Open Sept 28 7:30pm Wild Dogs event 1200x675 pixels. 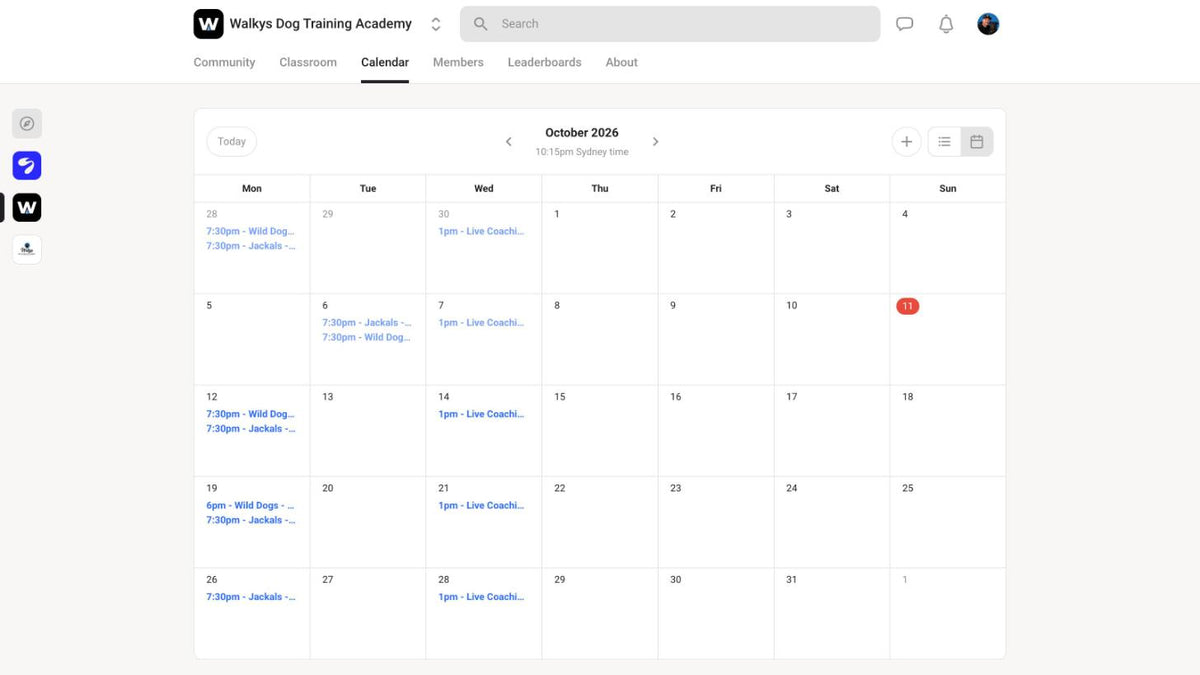[x=250, y=231]
